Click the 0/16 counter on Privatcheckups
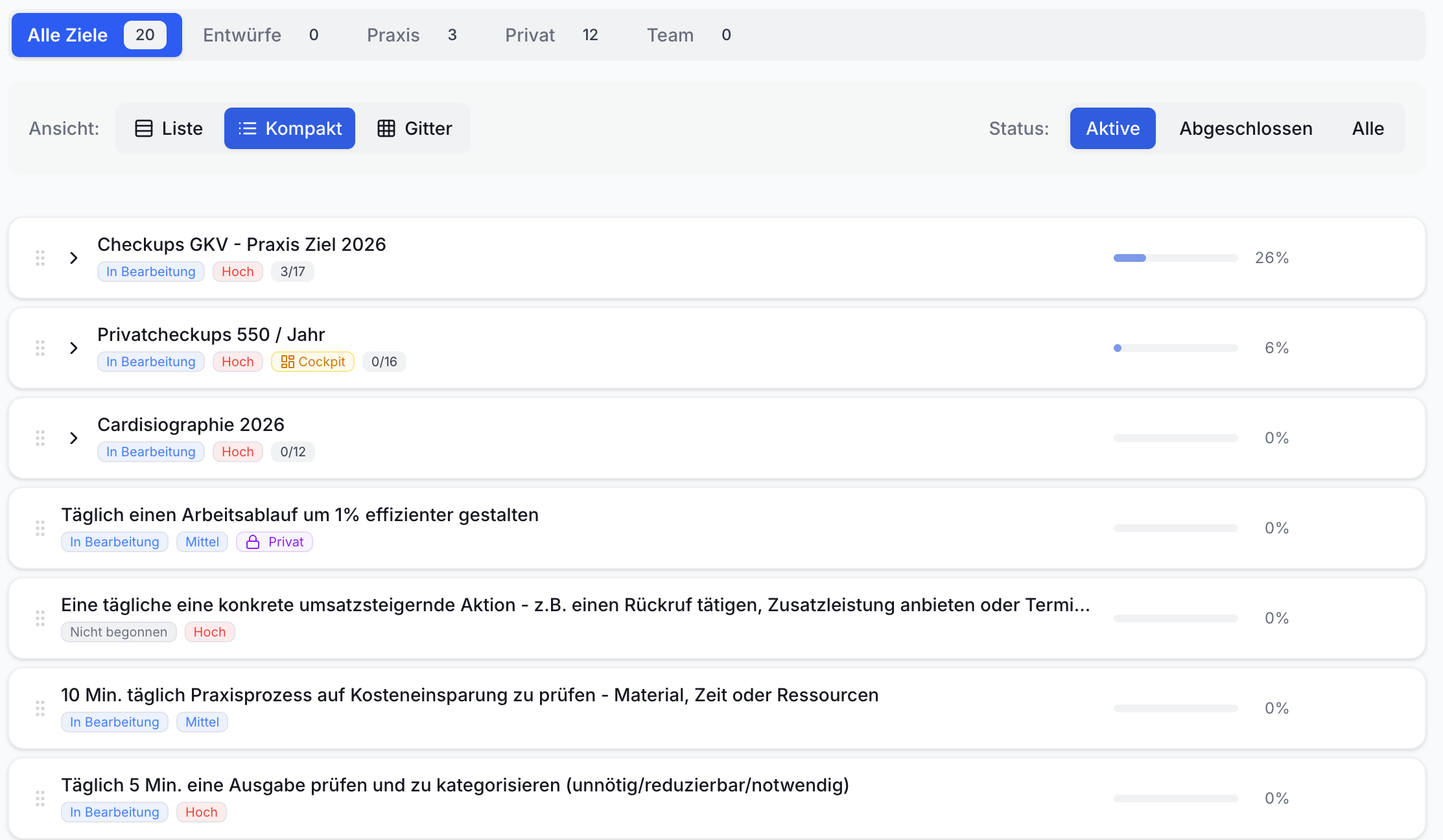1443x840 pixels. [384, 362]
